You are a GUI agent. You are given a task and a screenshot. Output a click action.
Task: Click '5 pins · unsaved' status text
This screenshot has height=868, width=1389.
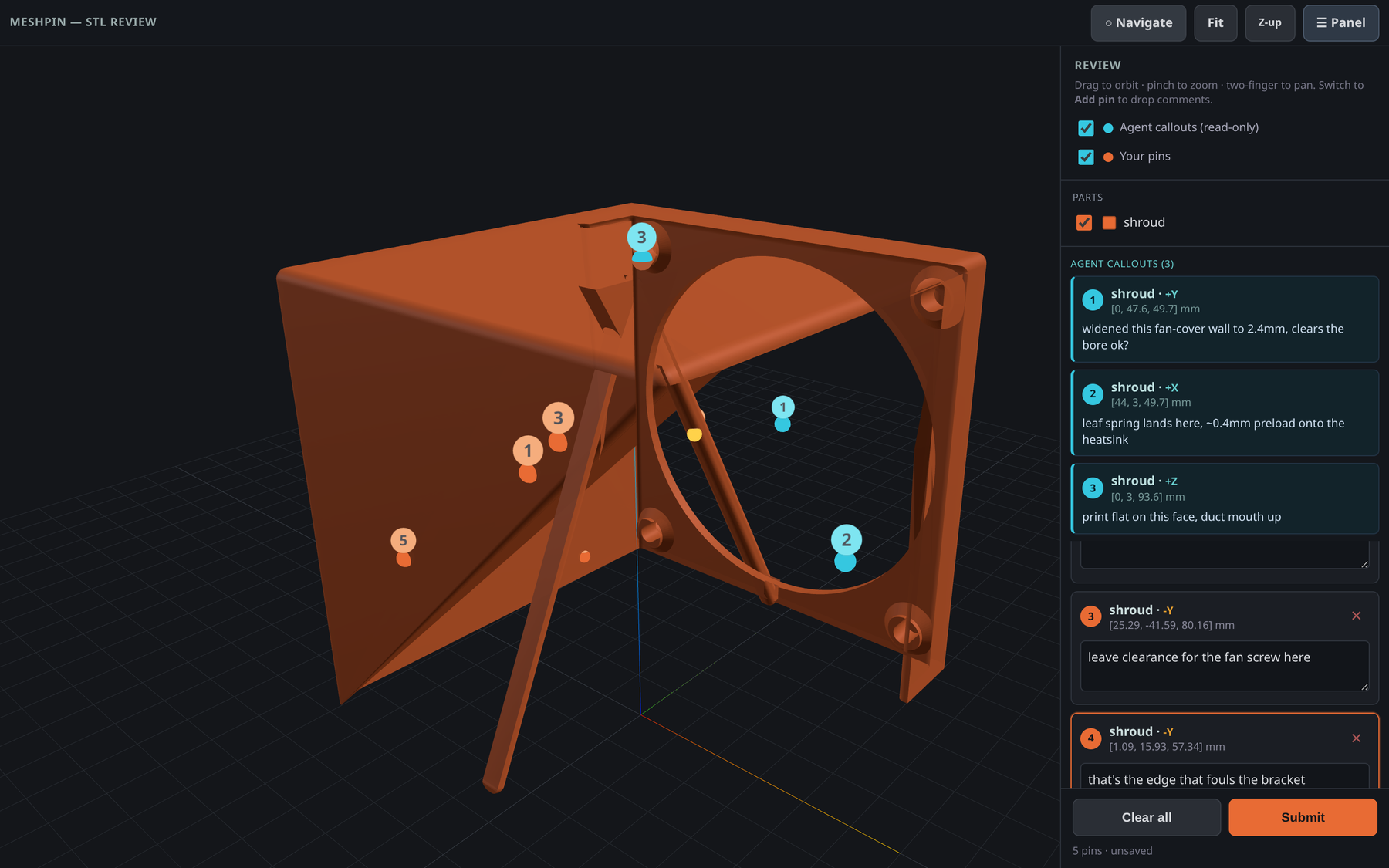pyautogui.click(x=1112, y=850)
